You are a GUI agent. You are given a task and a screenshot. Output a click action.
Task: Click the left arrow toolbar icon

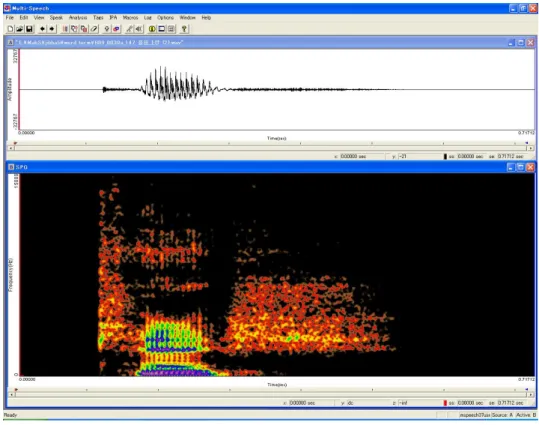coord(42,29)
